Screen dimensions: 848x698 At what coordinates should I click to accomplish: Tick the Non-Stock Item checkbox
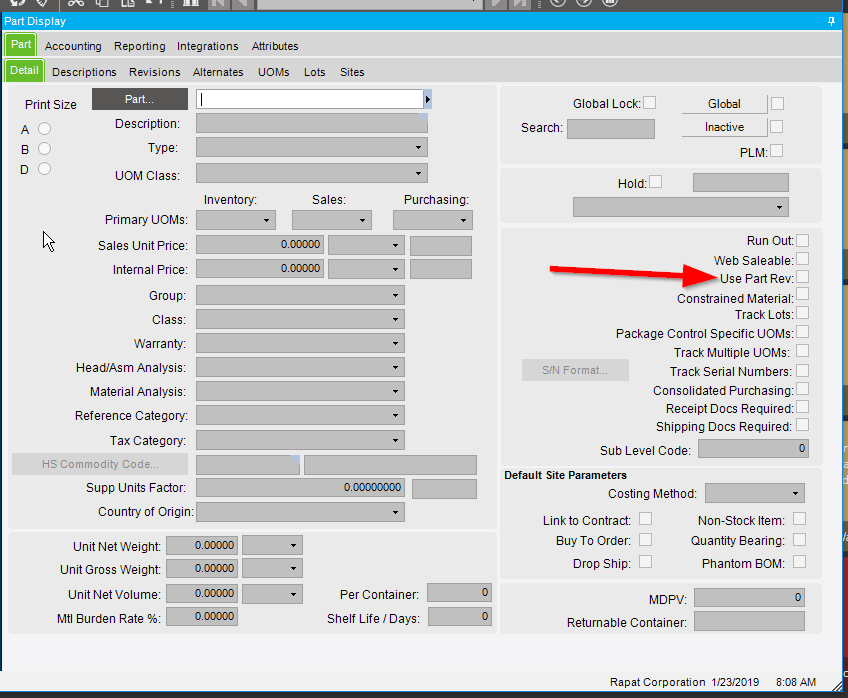click(x=799, y=519)
